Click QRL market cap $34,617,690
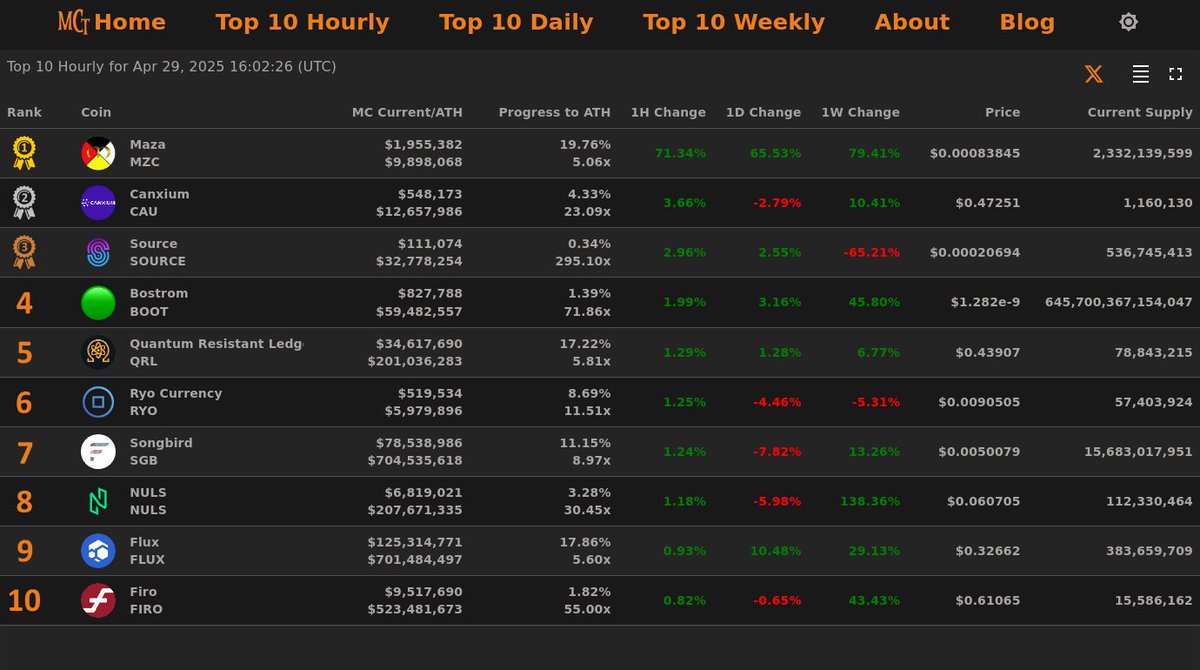1200x670 pixels. (419, 343)
